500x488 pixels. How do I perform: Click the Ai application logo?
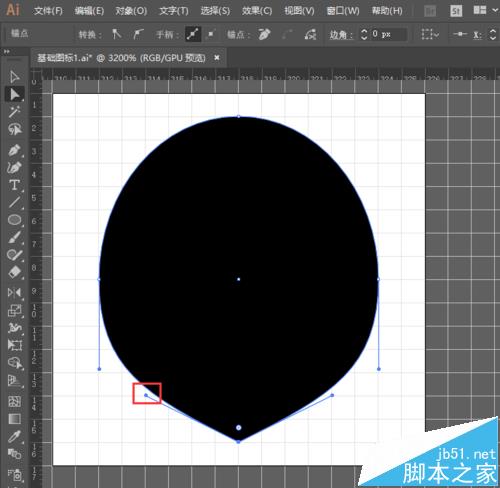click(x=13, y=10)
